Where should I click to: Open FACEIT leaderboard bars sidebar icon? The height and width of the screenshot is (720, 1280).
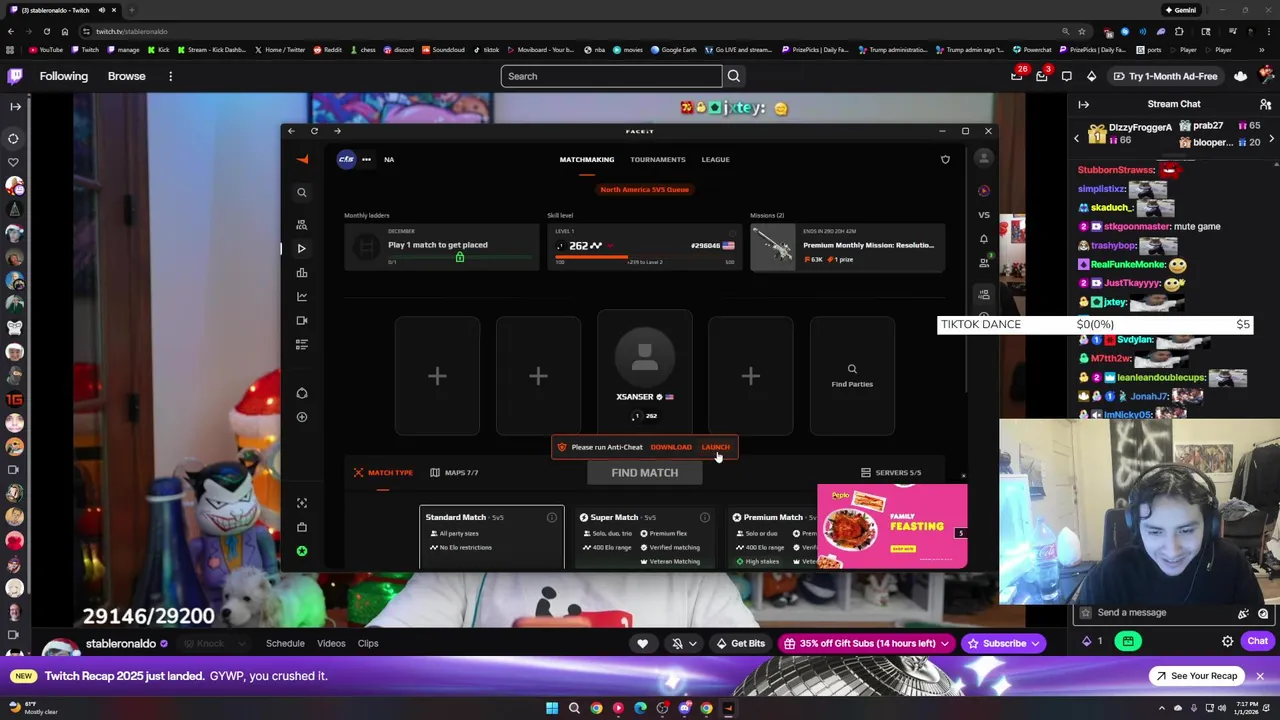click(x=302, y=273)
